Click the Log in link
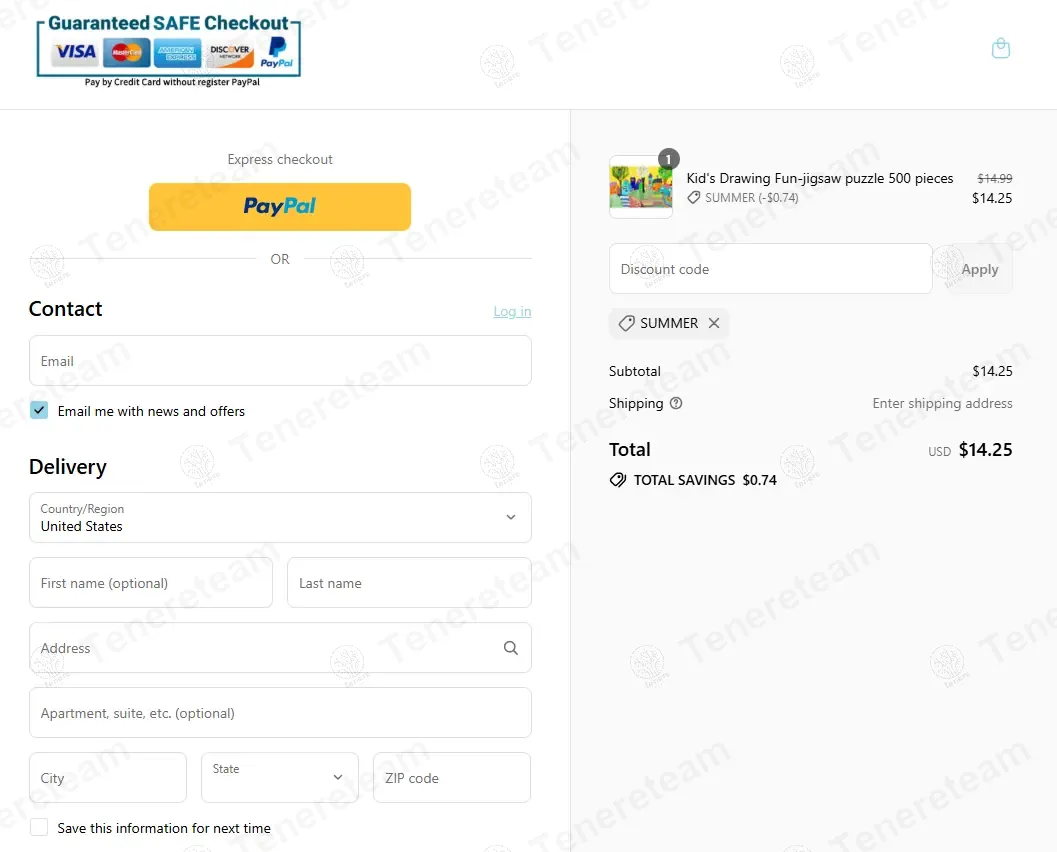 pos(512,311)
